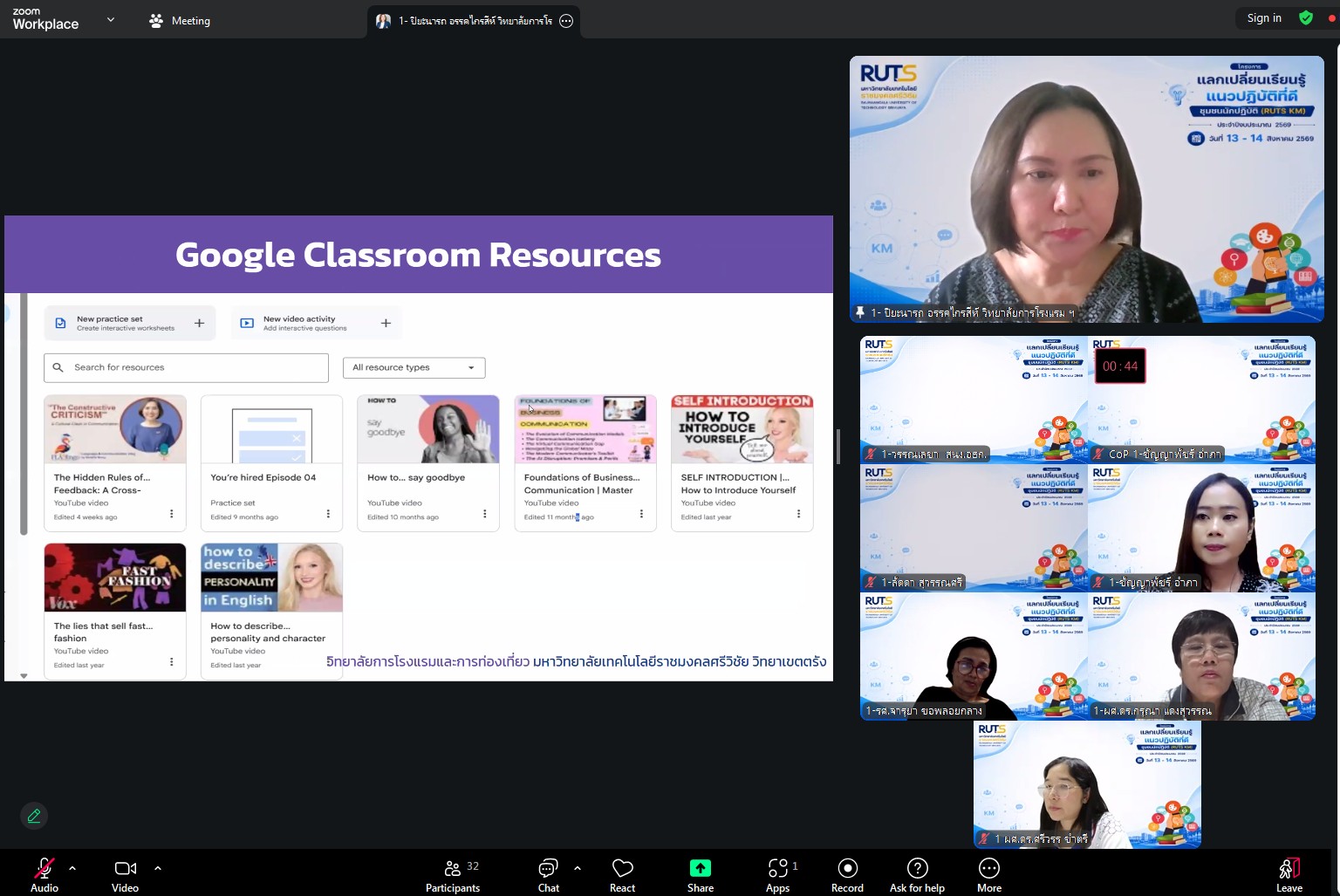The width and height of the screenshot is (1340, 896).
Task: Click the annotation pencil icon
Action: coord(34,816)
